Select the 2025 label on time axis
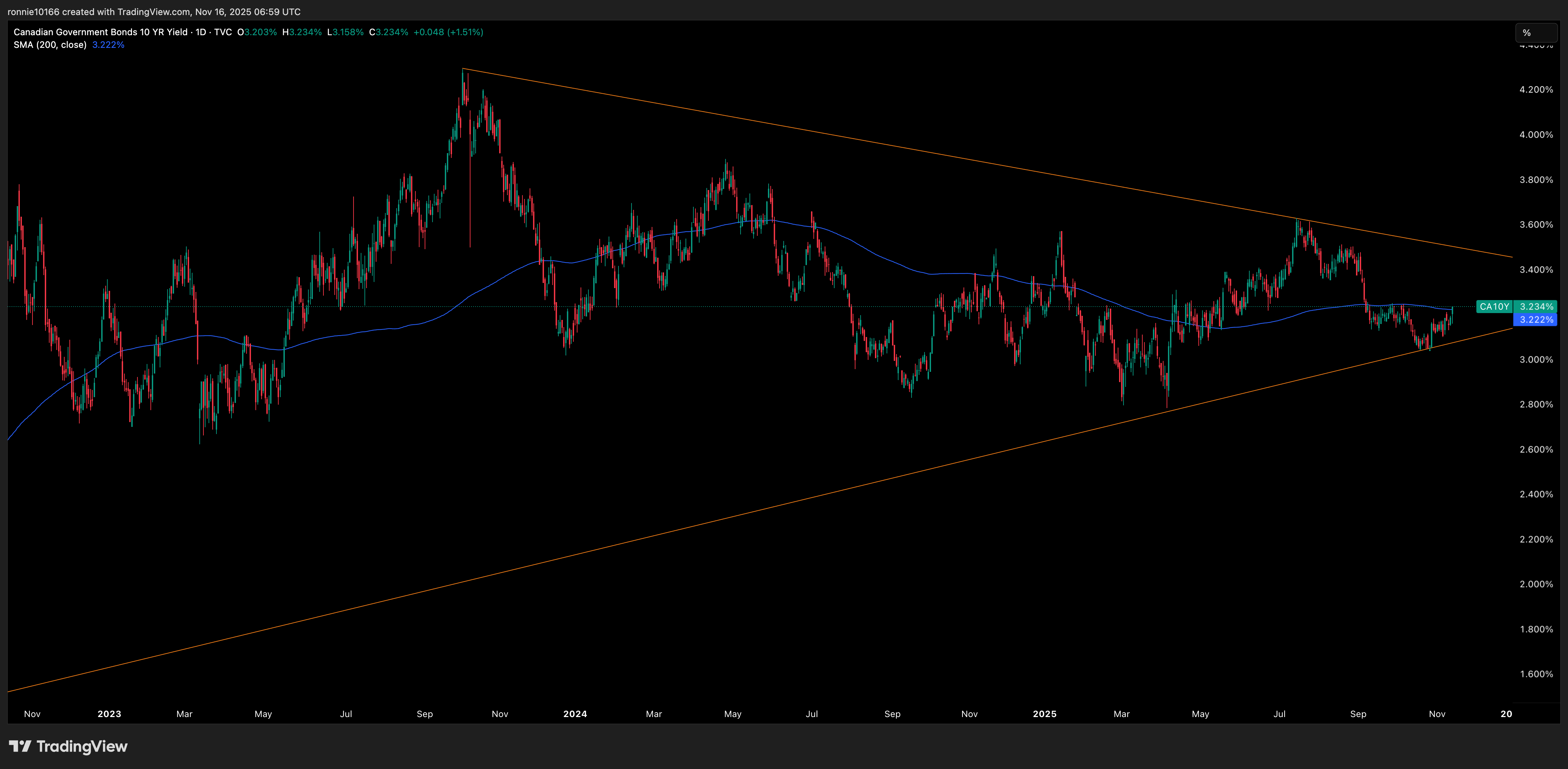Image resolution: width=1568 pixels, height=769 pixels. pos(1045,714)
